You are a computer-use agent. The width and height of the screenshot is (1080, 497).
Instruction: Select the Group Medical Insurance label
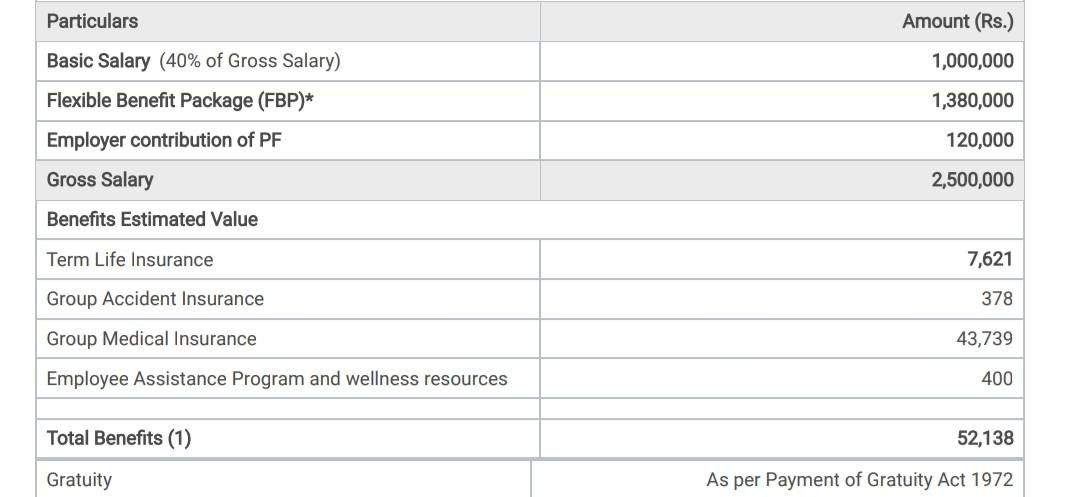tap(151, 339)
